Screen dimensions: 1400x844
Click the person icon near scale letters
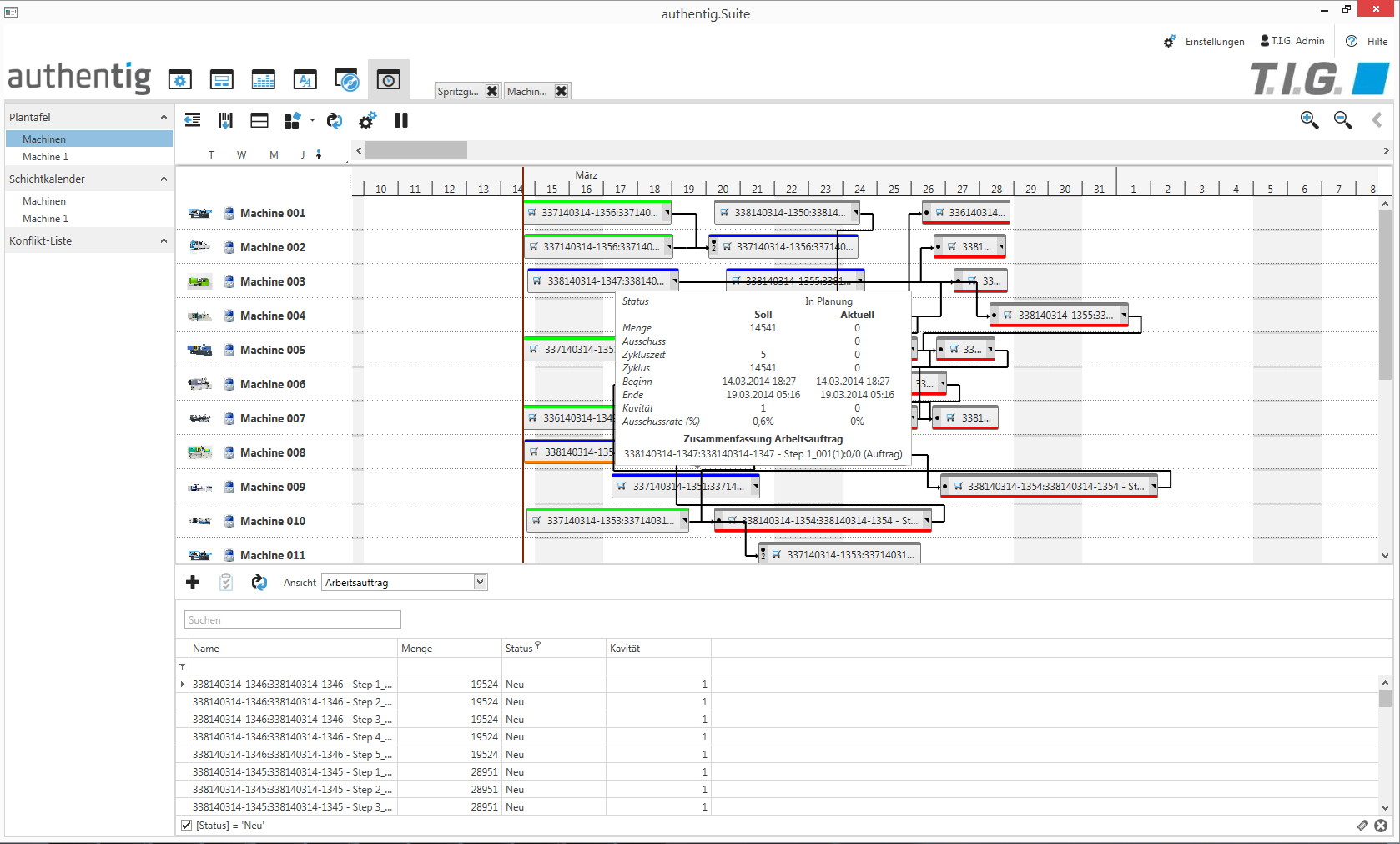(x=319, y=154)
